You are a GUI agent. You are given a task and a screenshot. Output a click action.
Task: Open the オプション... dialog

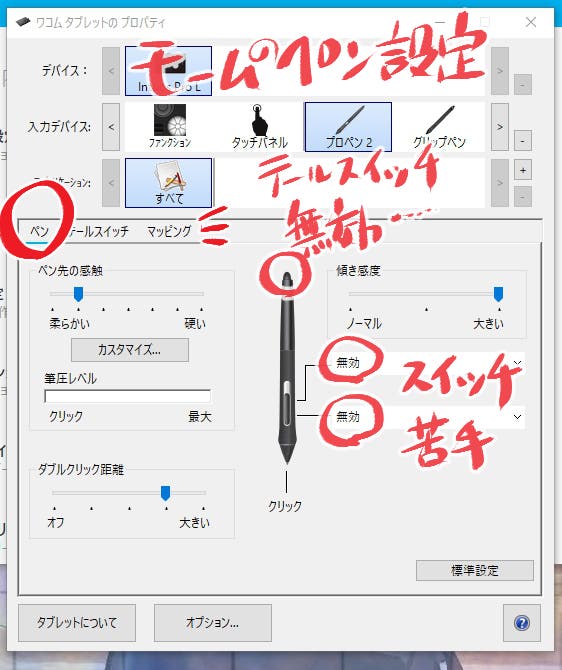coord(212,623)
